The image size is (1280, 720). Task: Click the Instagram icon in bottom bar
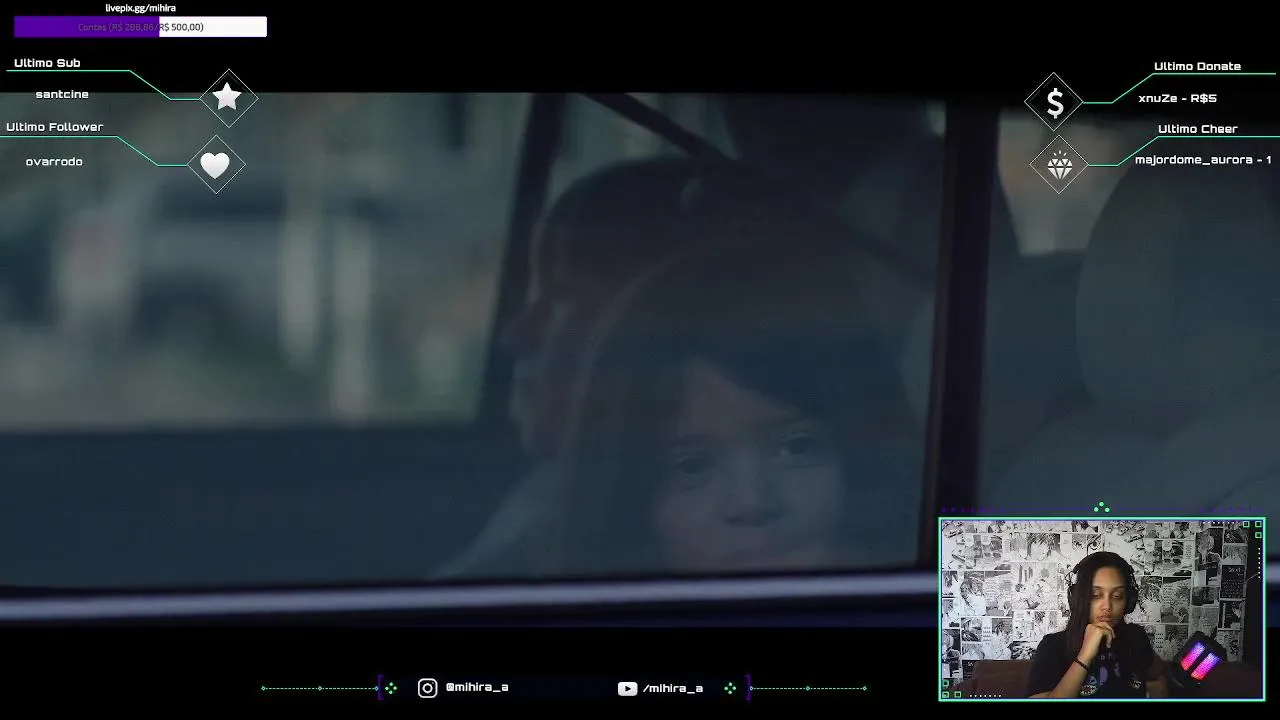point(427,688)
